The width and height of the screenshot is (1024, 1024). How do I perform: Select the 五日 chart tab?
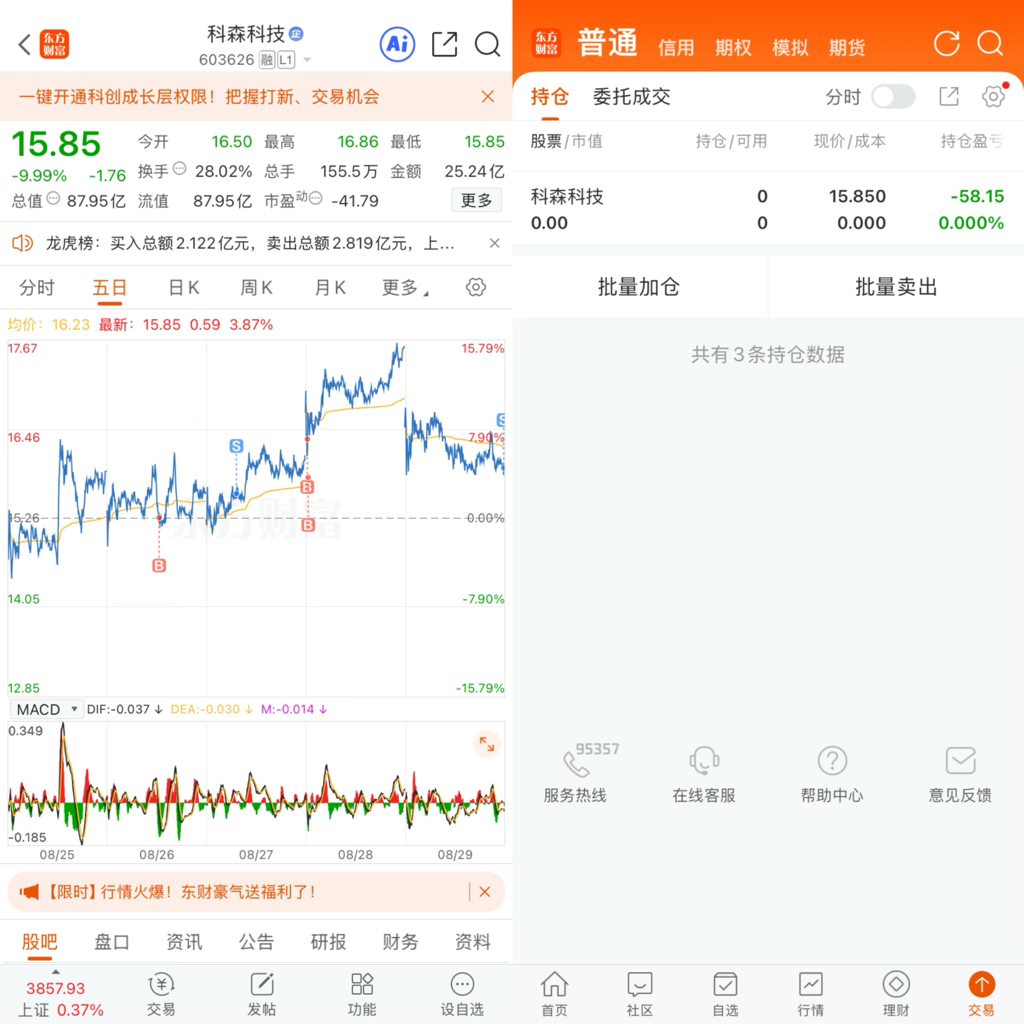click(x=109, y=287)
